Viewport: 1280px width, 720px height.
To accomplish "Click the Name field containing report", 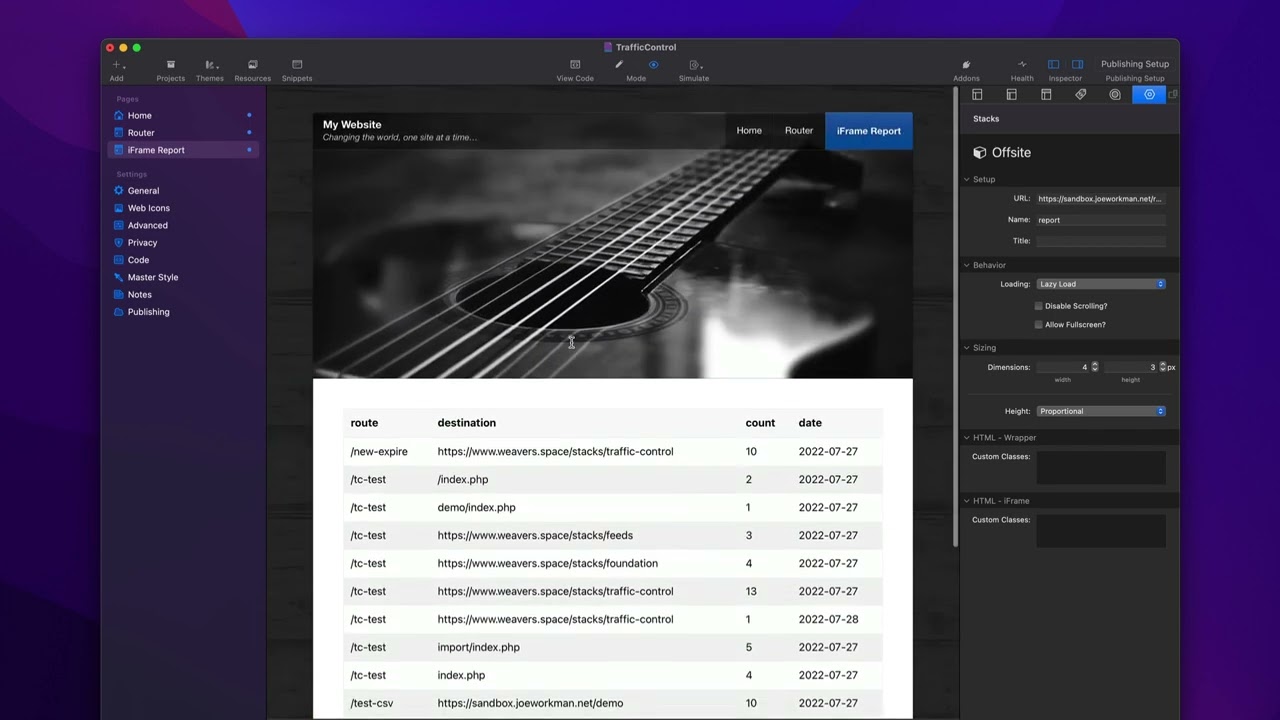I will tap(1101, 220).
